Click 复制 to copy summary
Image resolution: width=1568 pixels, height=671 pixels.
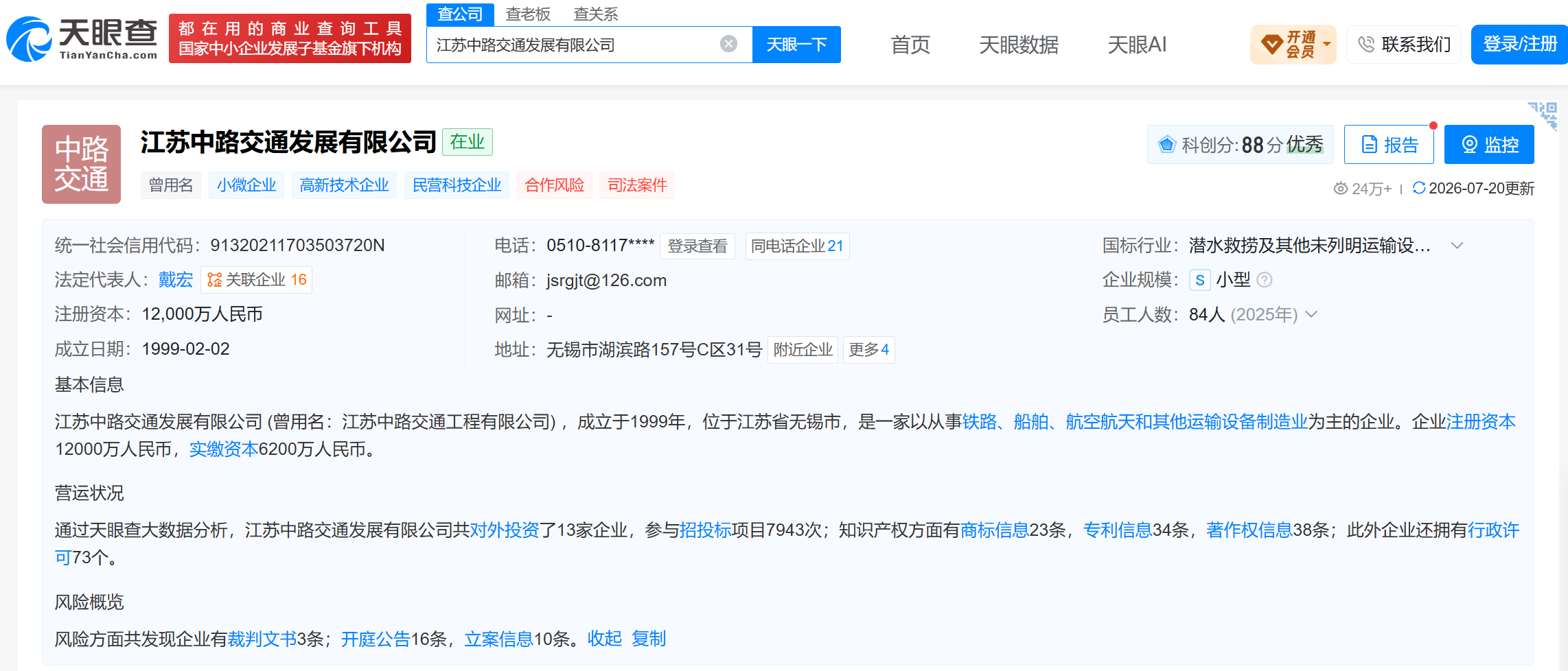pos(649,639)
